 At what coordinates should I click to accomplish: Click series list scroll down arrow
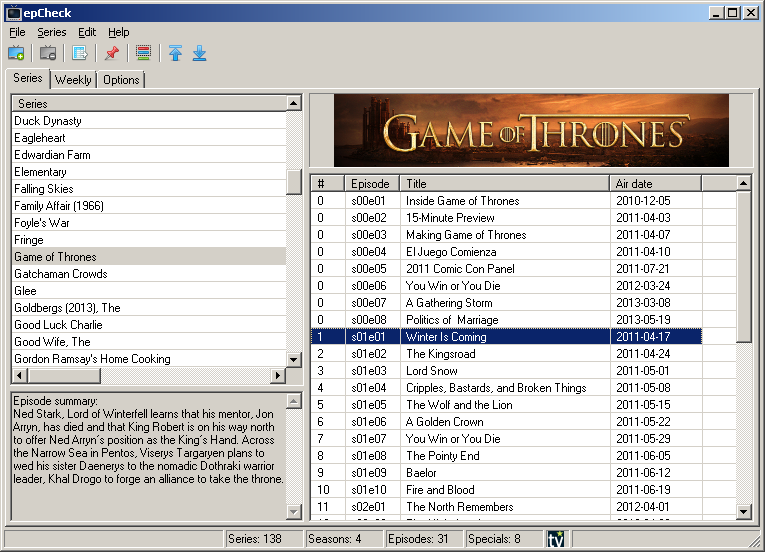tap(294, 360)
